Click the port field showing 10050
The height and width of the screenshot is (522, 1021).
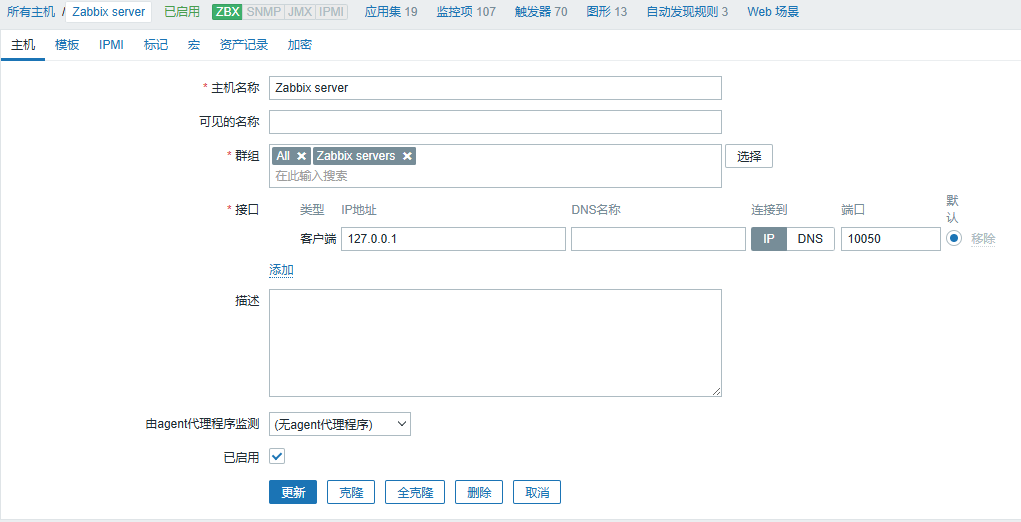point(891,239)
